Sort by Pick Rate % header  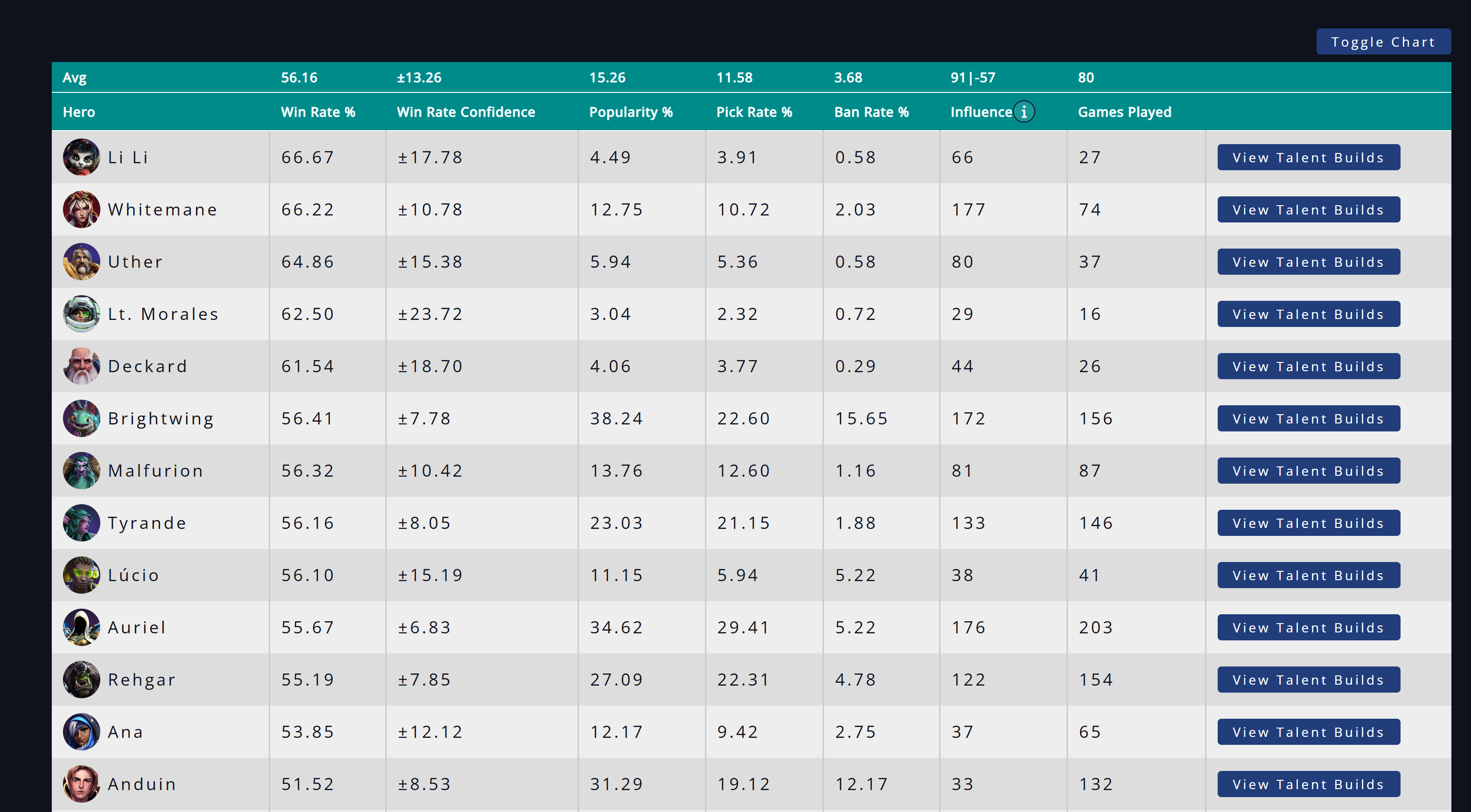(754, 112)
